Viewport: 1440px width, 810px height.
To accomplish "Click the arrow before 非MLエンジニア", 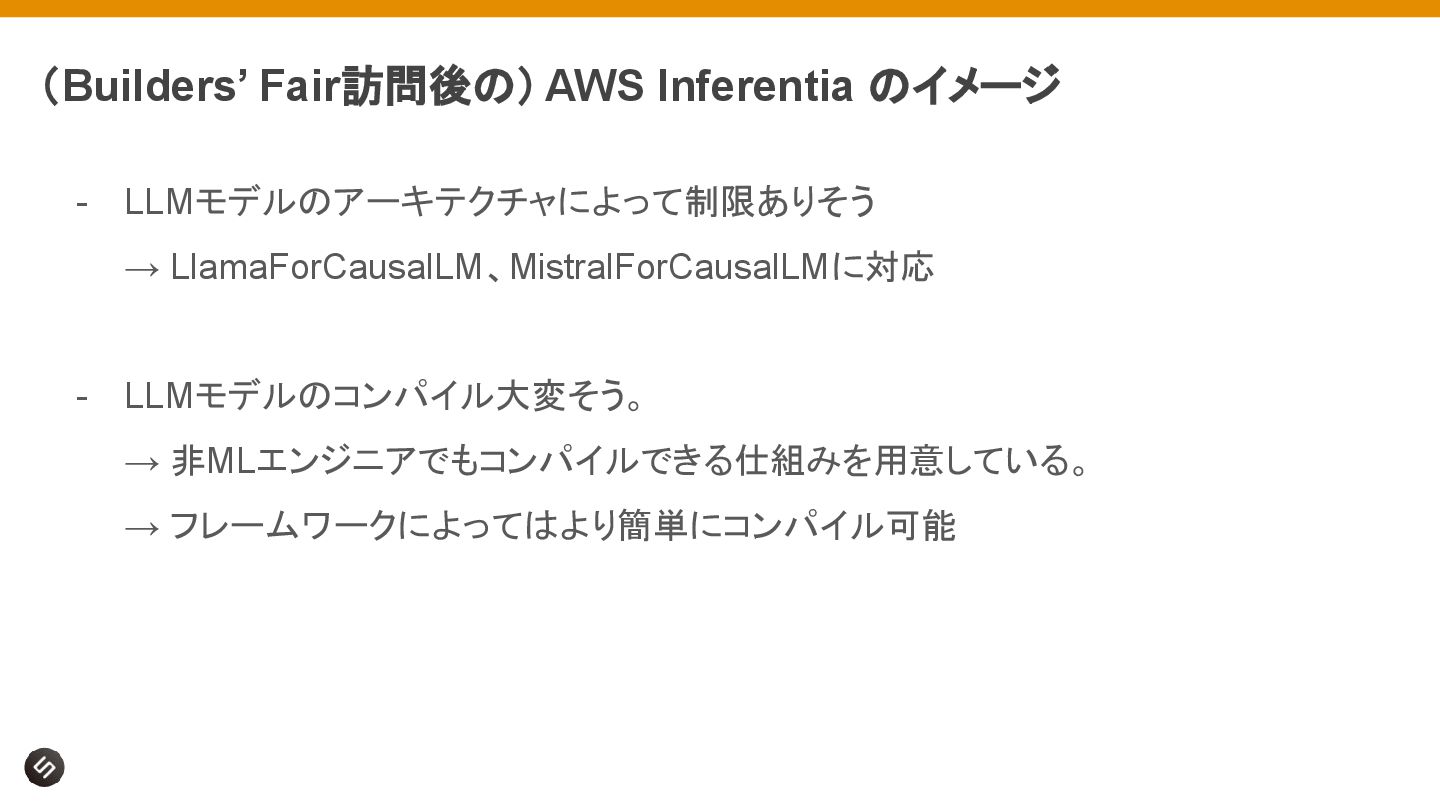I will click(x=142, y=463).
